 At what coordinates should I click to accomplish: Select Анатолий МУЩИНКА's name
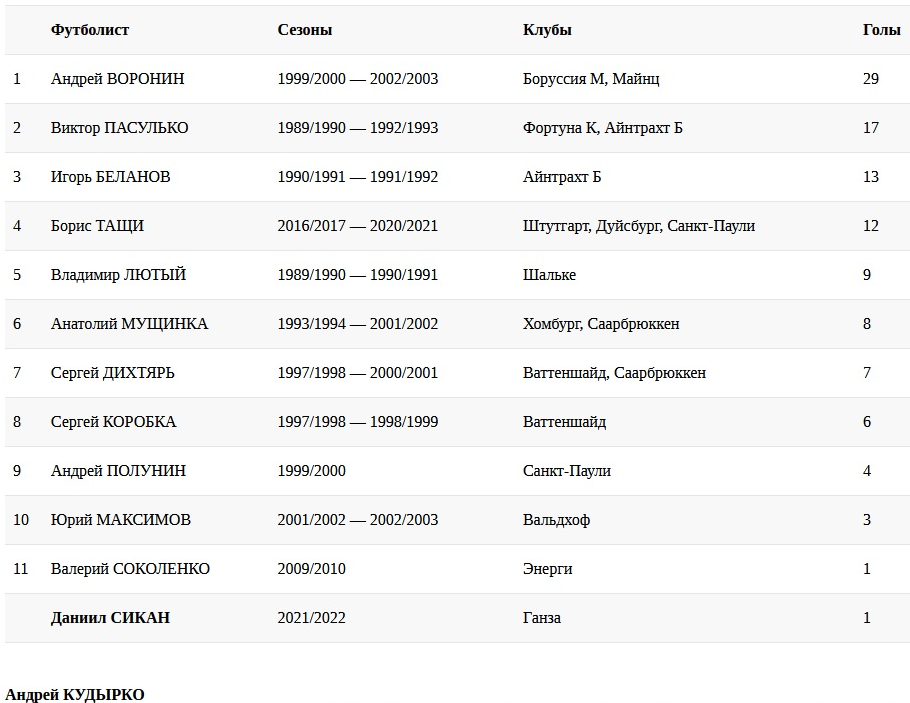[129, 324]
